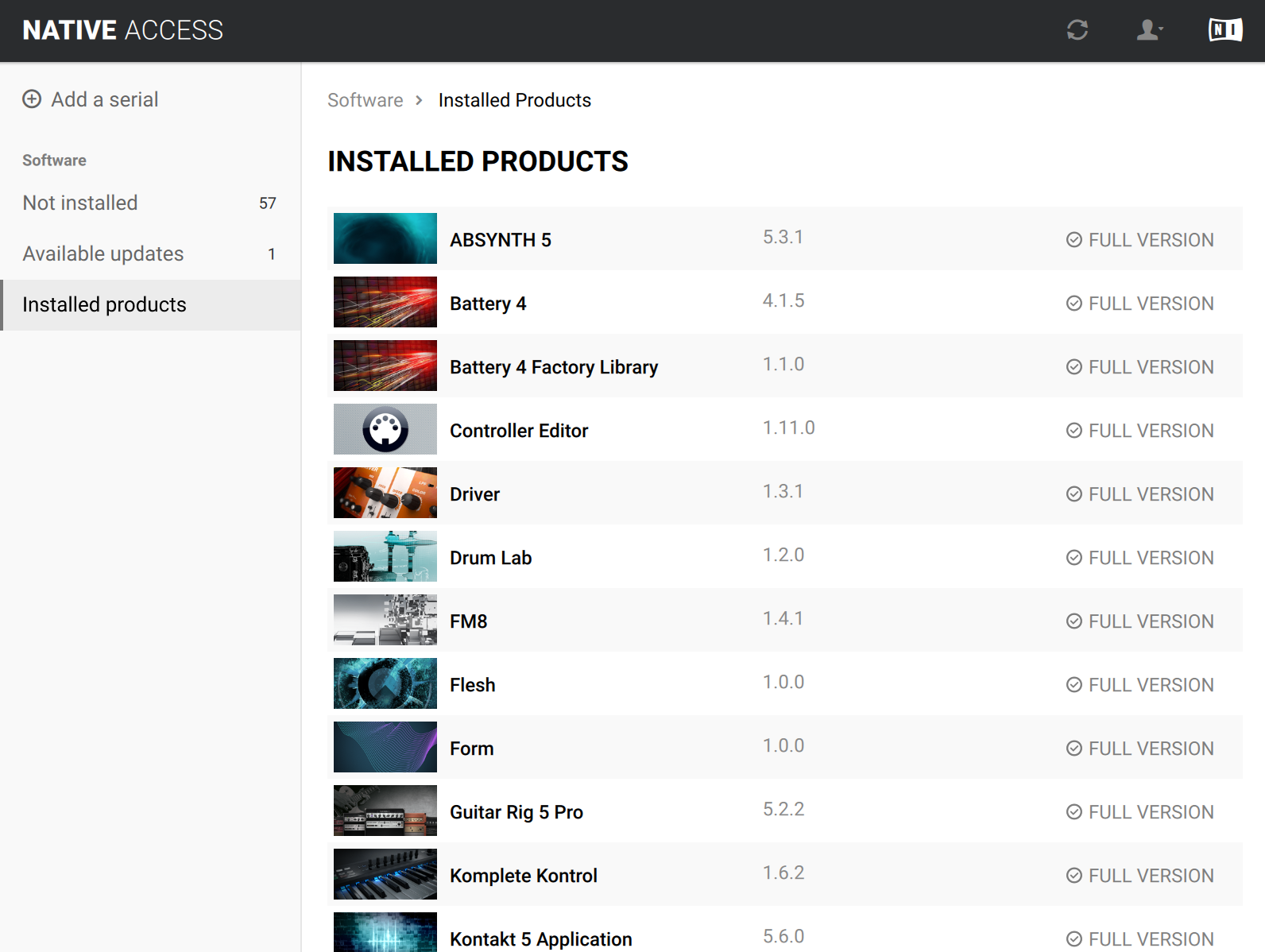Click the Add a serial label

pyautogui.click(x=105, y=99)
